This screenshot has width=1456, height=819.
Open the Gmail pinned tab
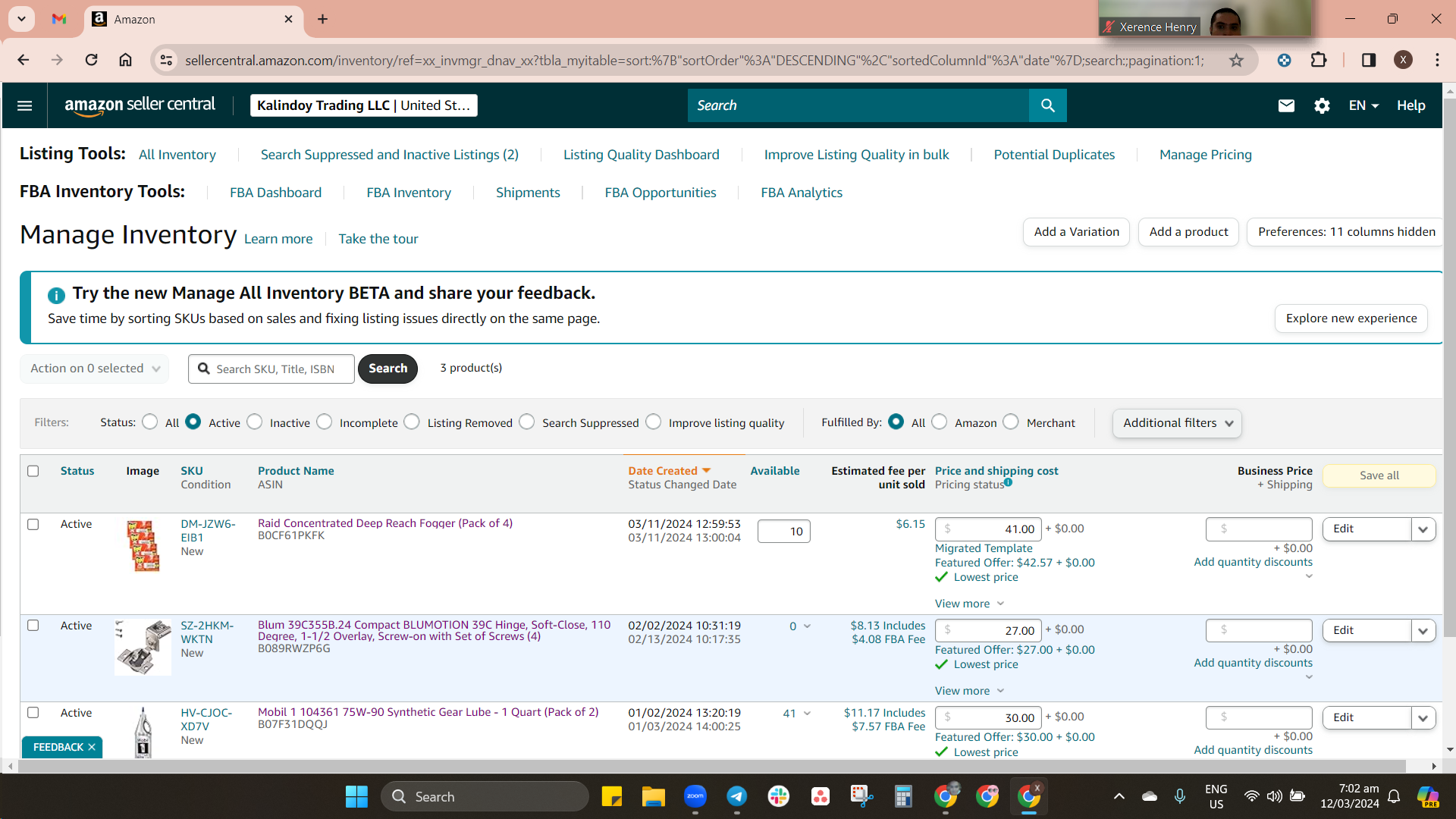pyautogui.click(x=59, y=19)
